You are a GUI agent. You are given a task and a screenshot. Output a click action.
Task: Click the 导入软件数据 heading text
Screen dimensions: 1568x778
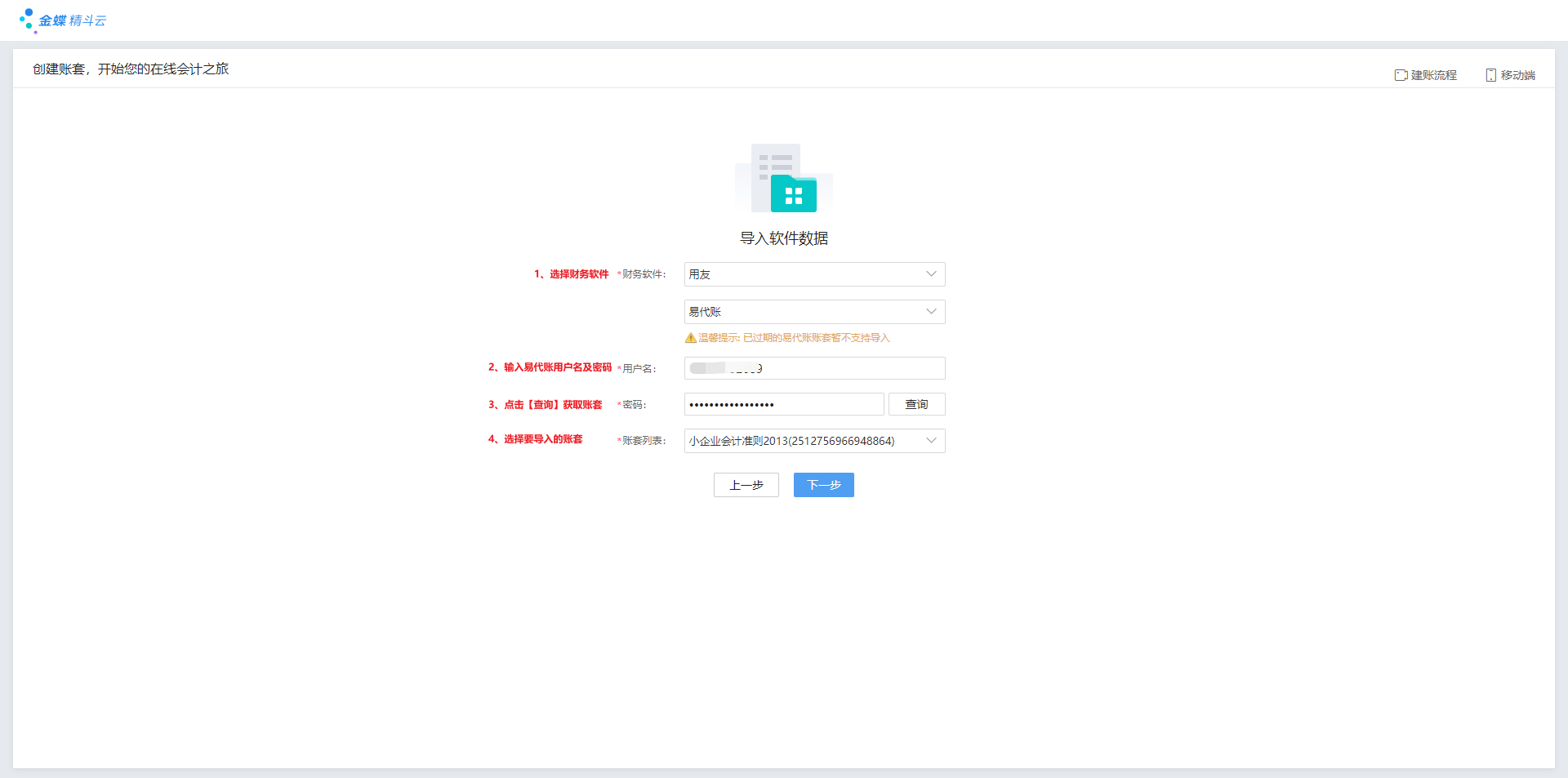pos(784,238)
